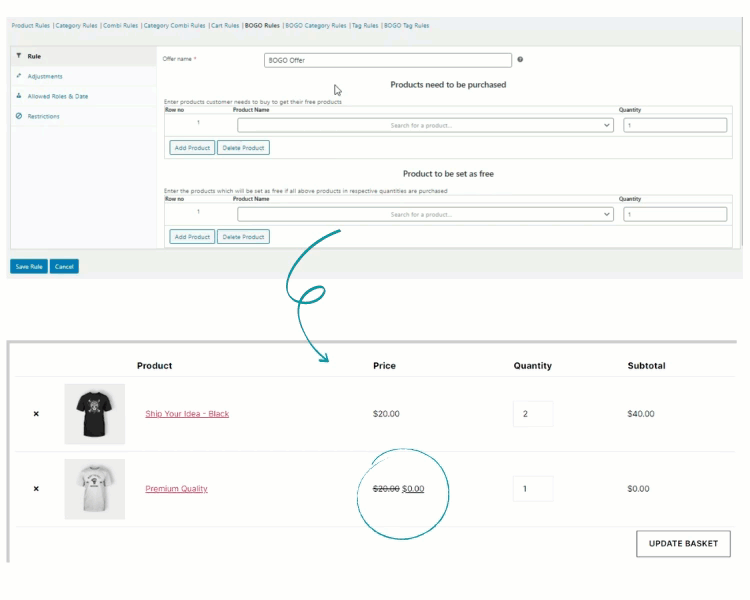Click the Product to be set as free heading
Image resolution: width=750 pixels, height=600 pixels.
(x=448, y=174)
